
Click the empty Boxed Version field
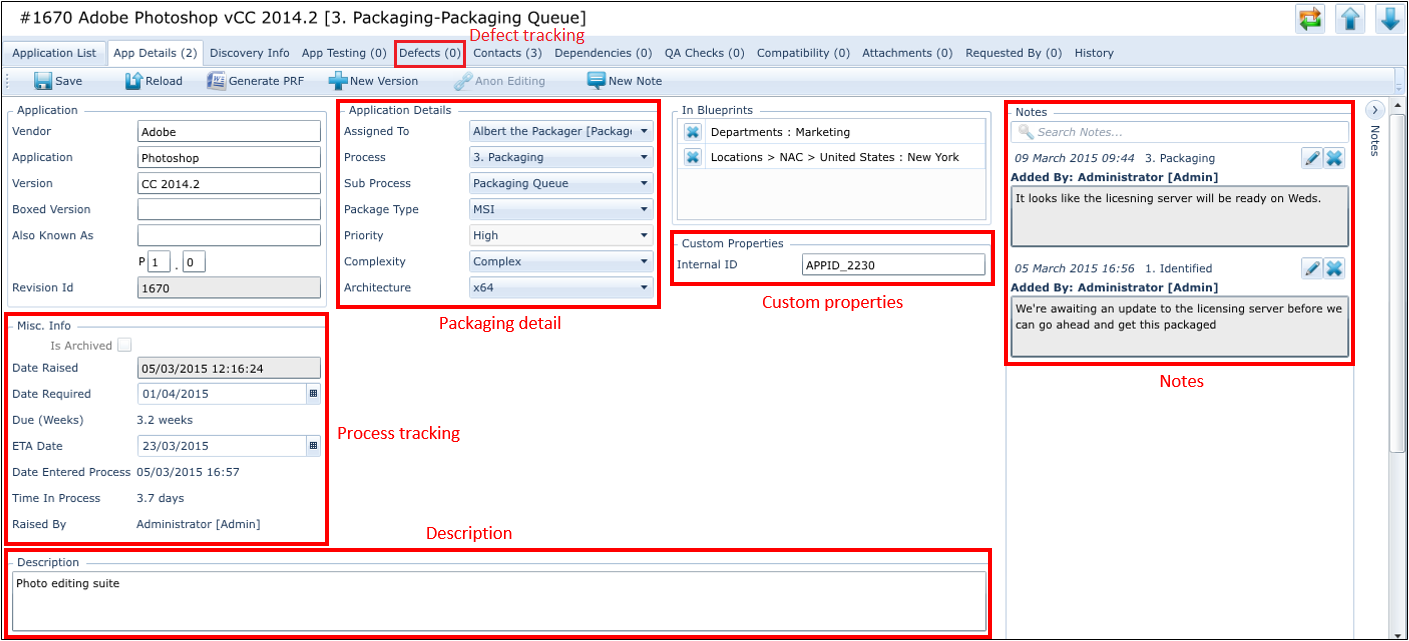229,209
